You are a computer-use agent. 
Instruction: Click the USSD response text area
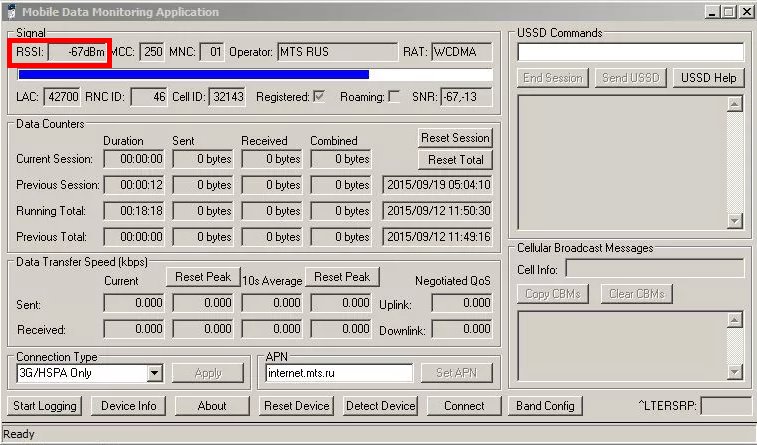[622, 163]
